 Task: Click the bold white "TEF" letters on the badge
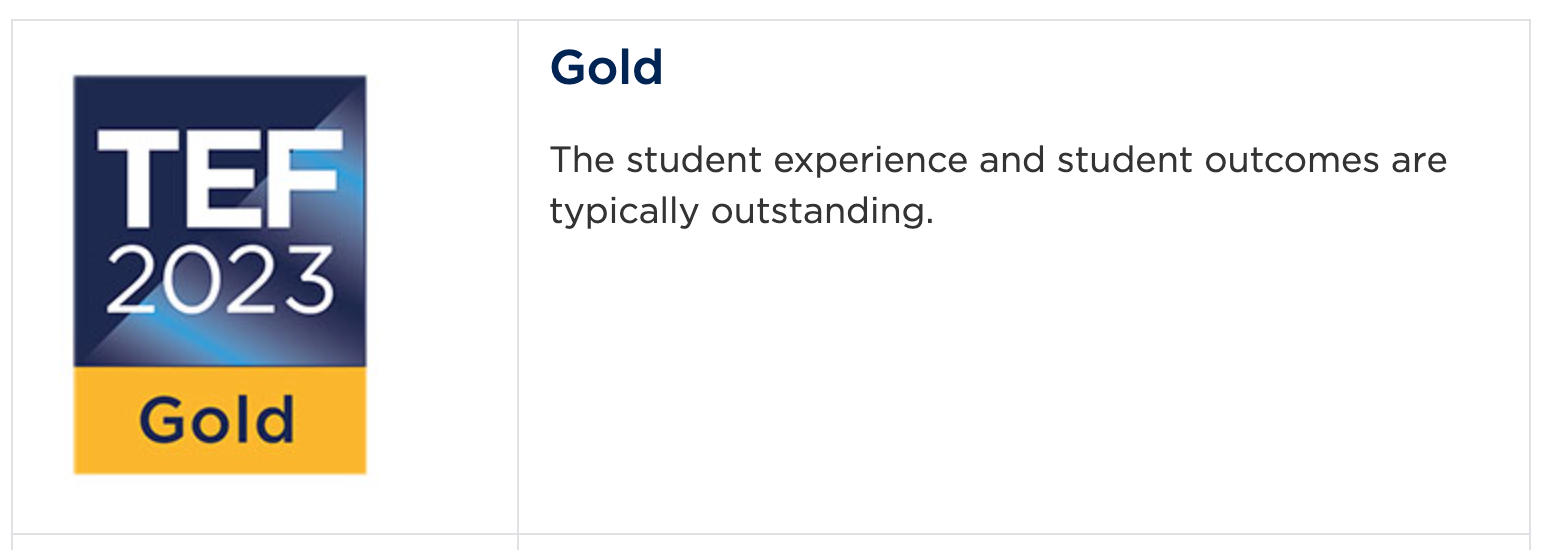point(218,178)
